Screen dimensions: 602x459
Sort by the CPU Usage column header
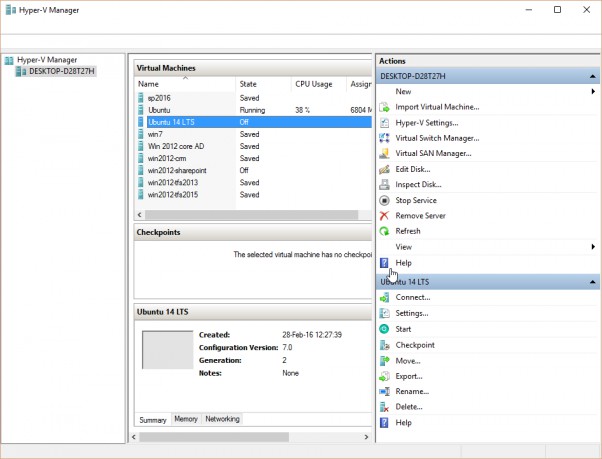coord(318,84)
